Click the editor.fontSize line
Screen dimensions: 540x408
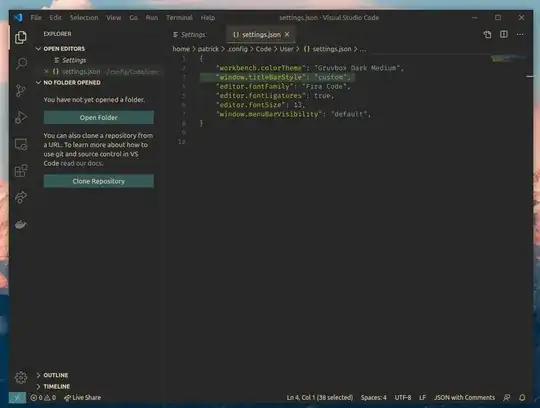260,105
